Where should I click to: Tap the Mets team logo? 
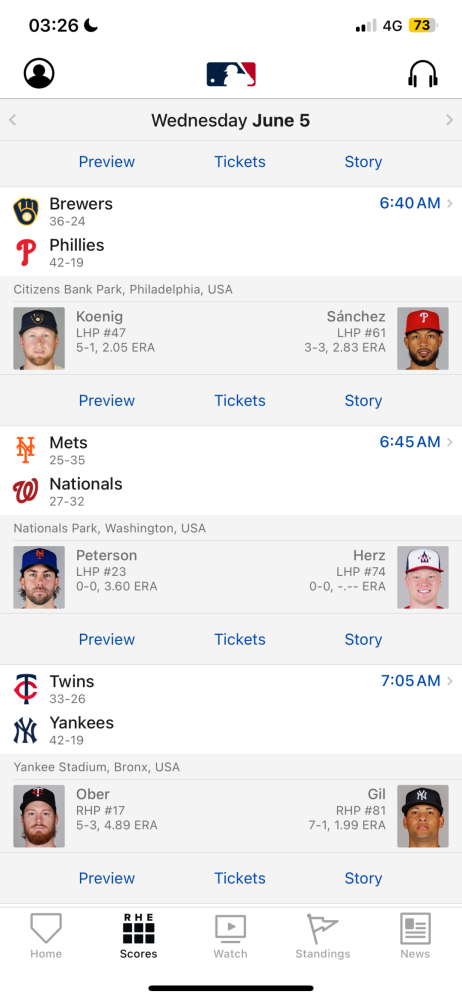(26, 450)
